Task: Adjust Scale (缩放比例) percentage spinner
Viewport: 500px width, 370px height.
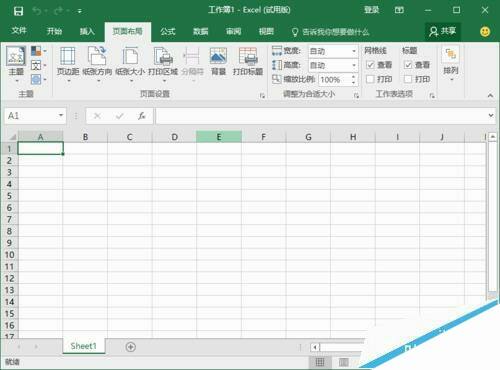Action: (354, 80)
